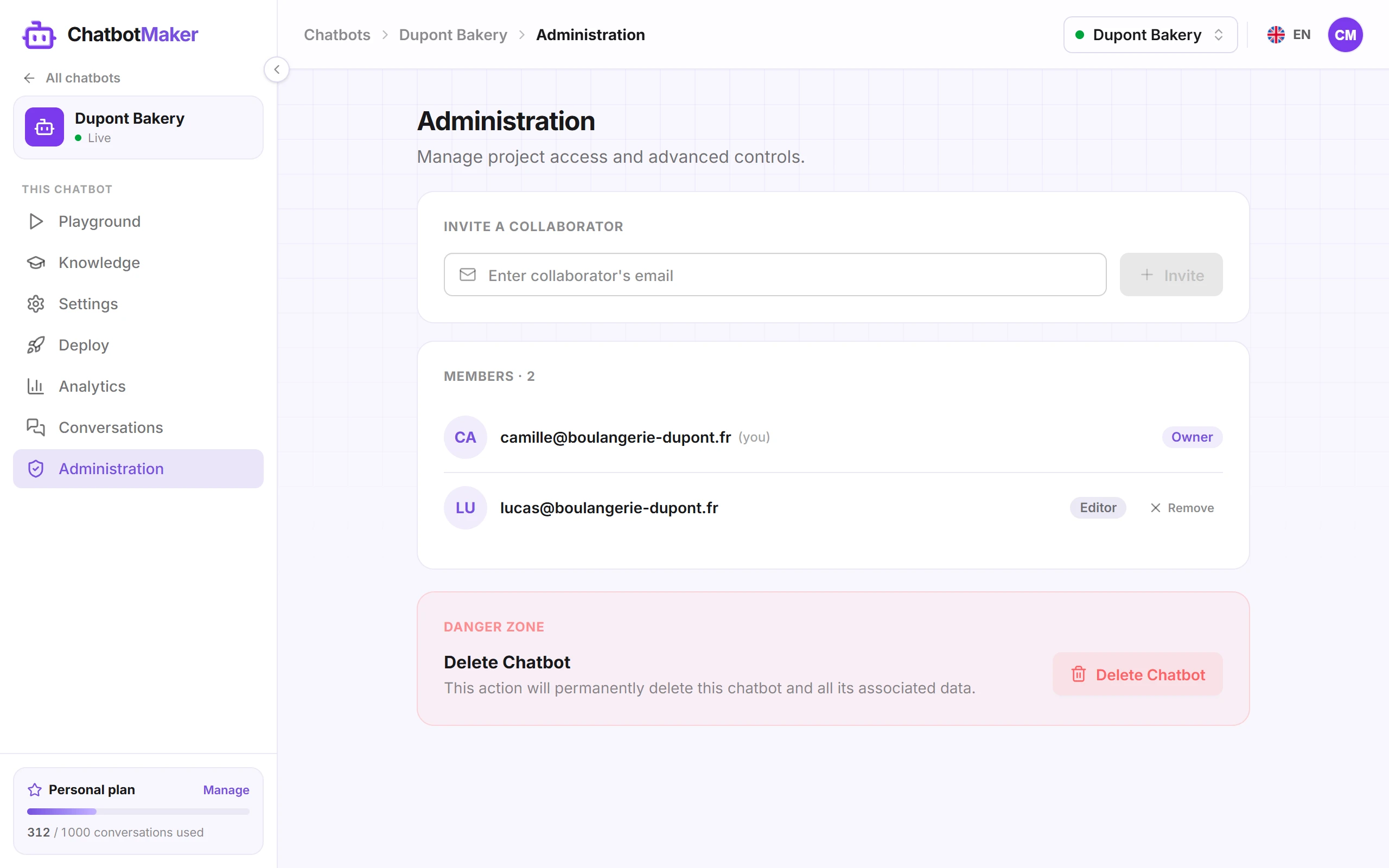Viewport: 1389px width, 868px height.
Task: Open the Playground menu label
Action: pyautogui.click(x=99, y=221)
